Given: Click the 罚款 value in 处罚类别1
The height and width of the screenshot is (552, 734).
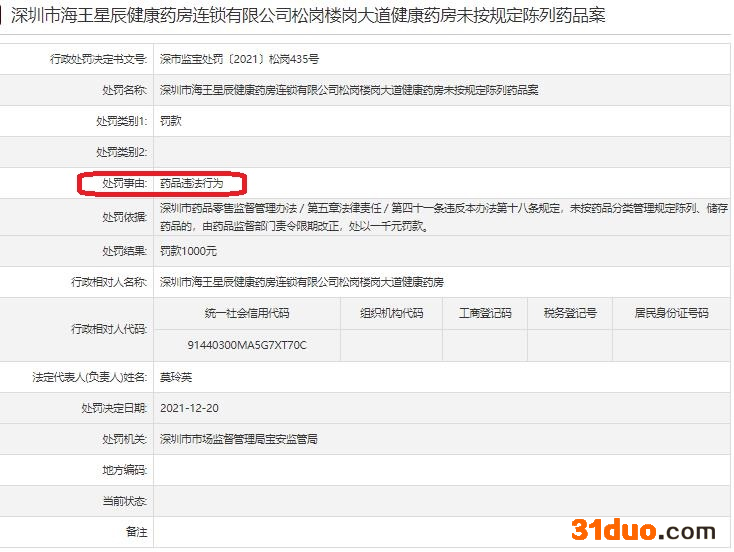Looking at the screenshot, I should pyautogui.click(x=171, y=121).
